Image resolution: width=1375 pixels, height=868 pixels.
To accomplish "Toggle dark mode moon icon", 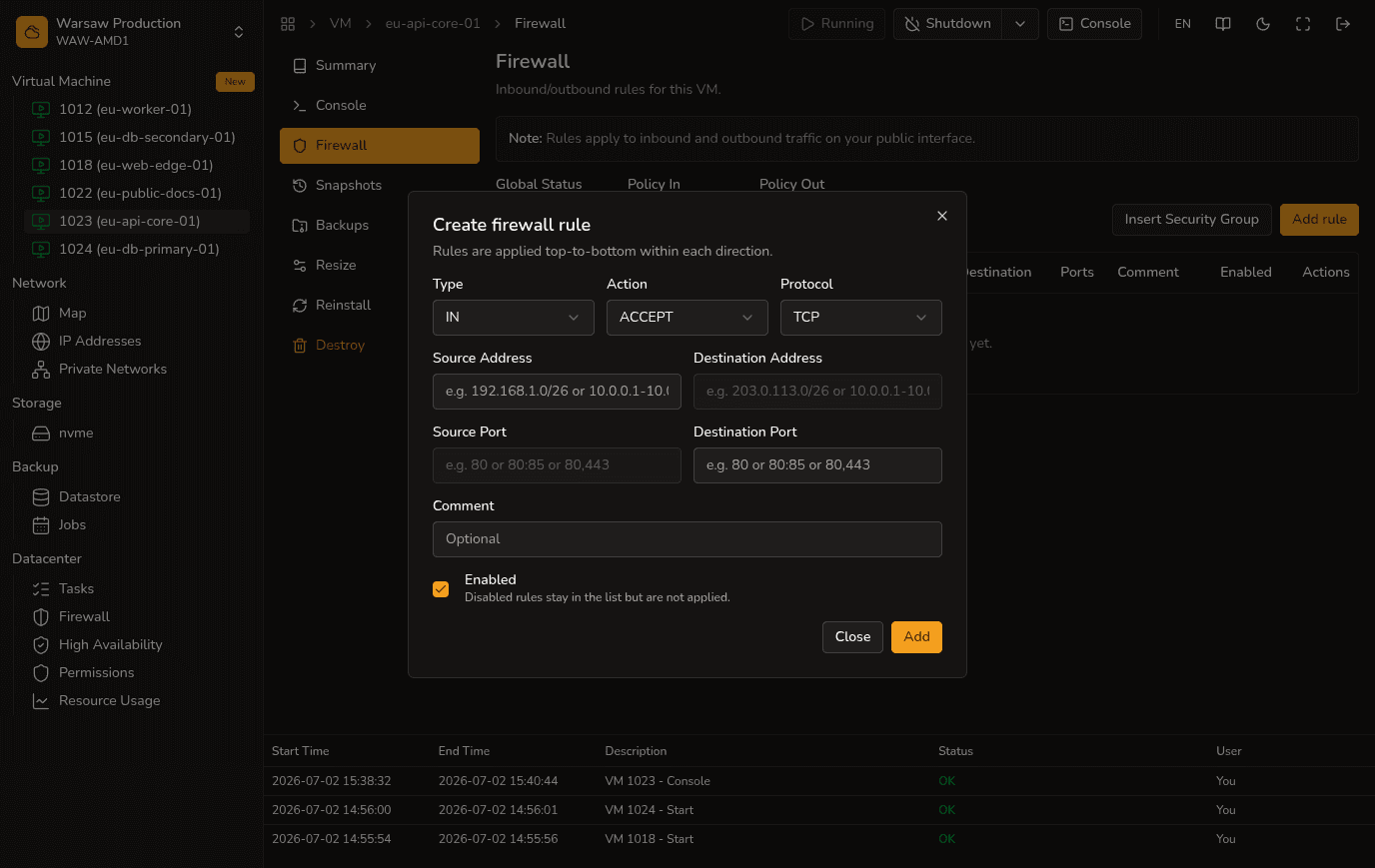I will point(1263,24).
